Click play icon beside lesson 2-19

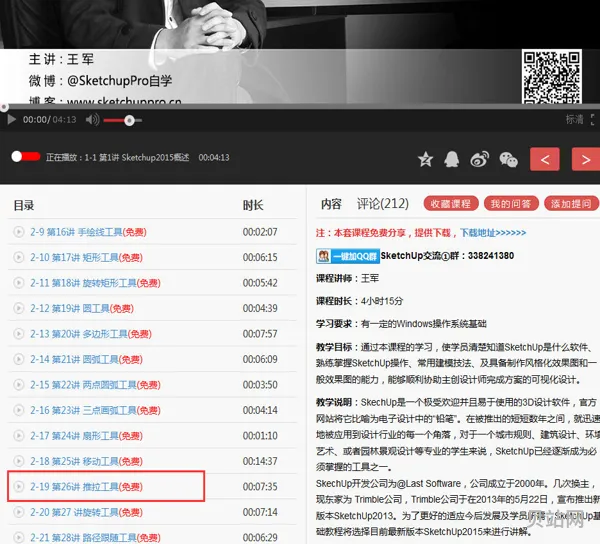point(18,487)
